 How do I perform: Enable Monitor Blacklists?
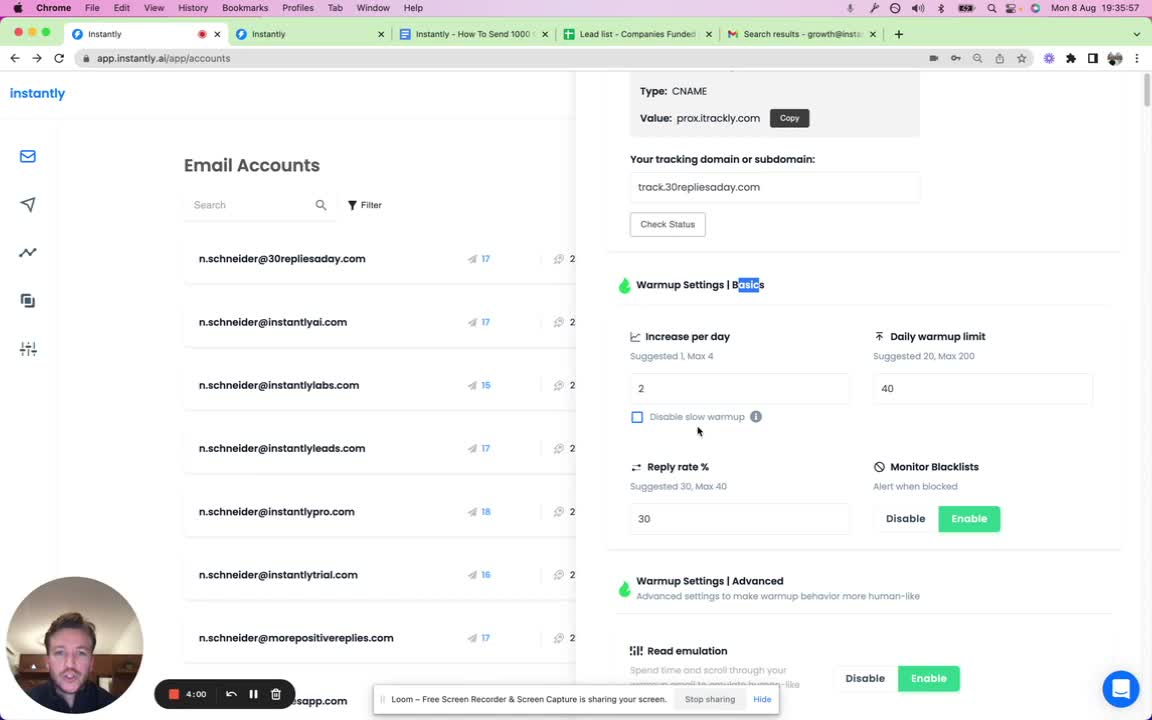click(969, 519)
